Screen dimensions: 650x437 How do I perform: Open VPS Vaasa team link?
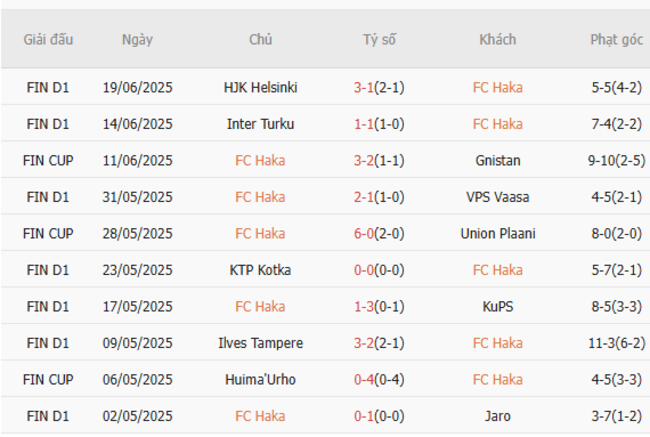tap(497, 197)
